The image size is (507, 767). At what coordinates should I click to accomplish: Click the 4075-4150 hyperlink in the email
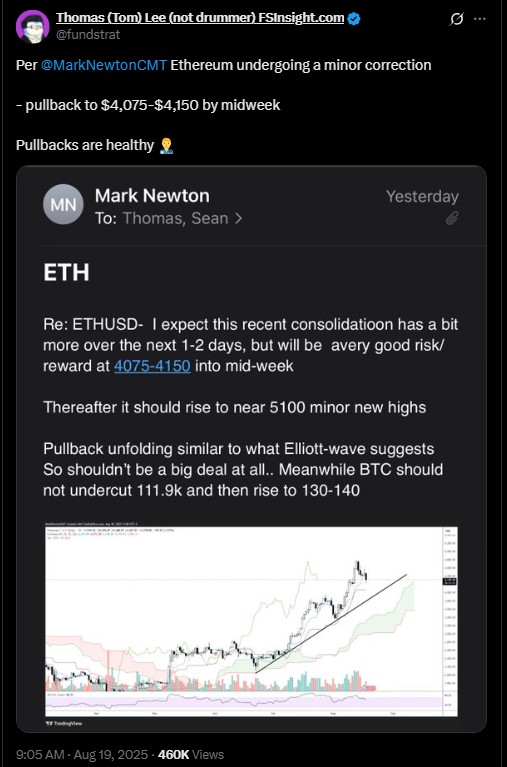[x=152, y=366]
